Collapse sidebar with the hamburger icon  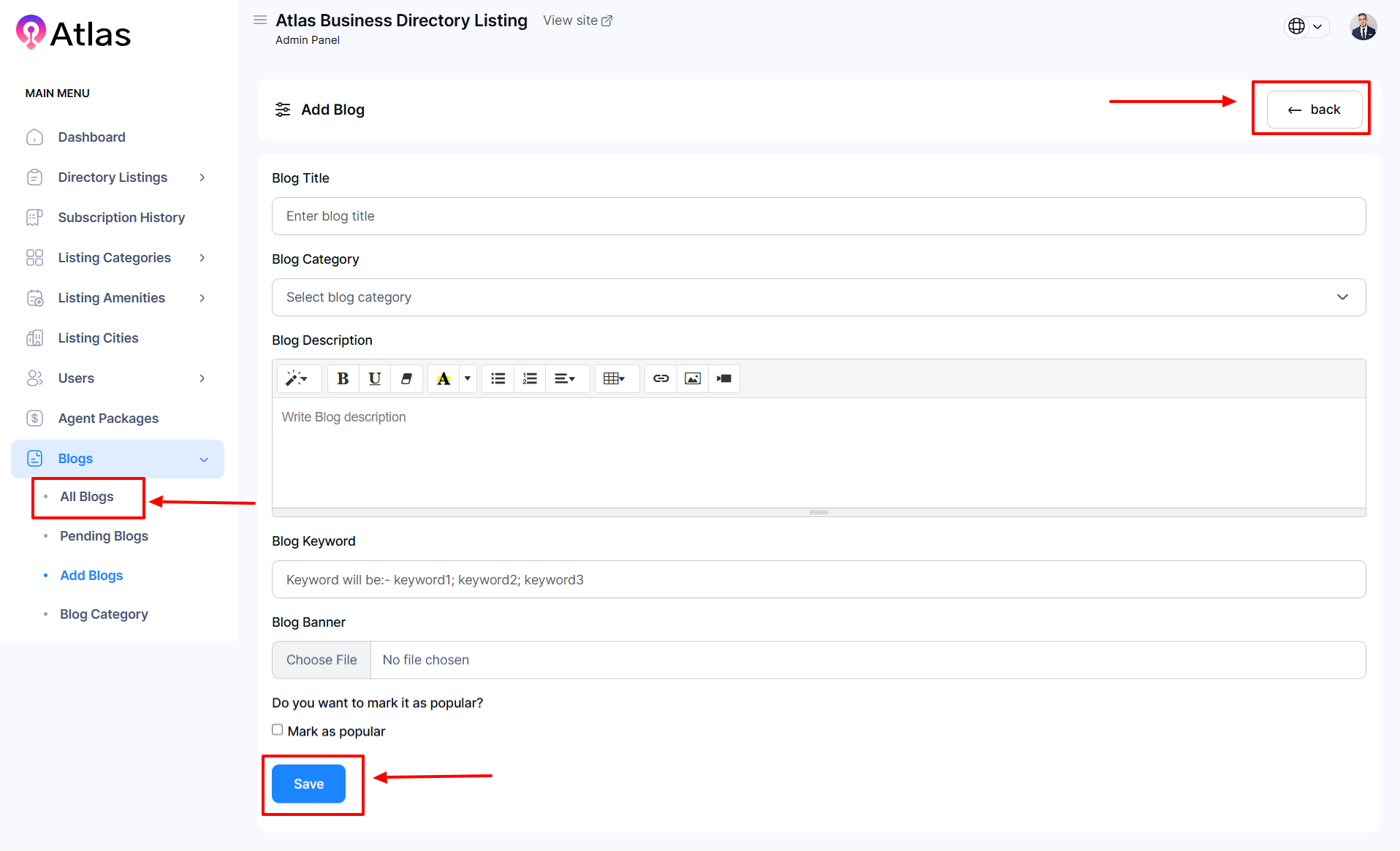pos(259,20)
